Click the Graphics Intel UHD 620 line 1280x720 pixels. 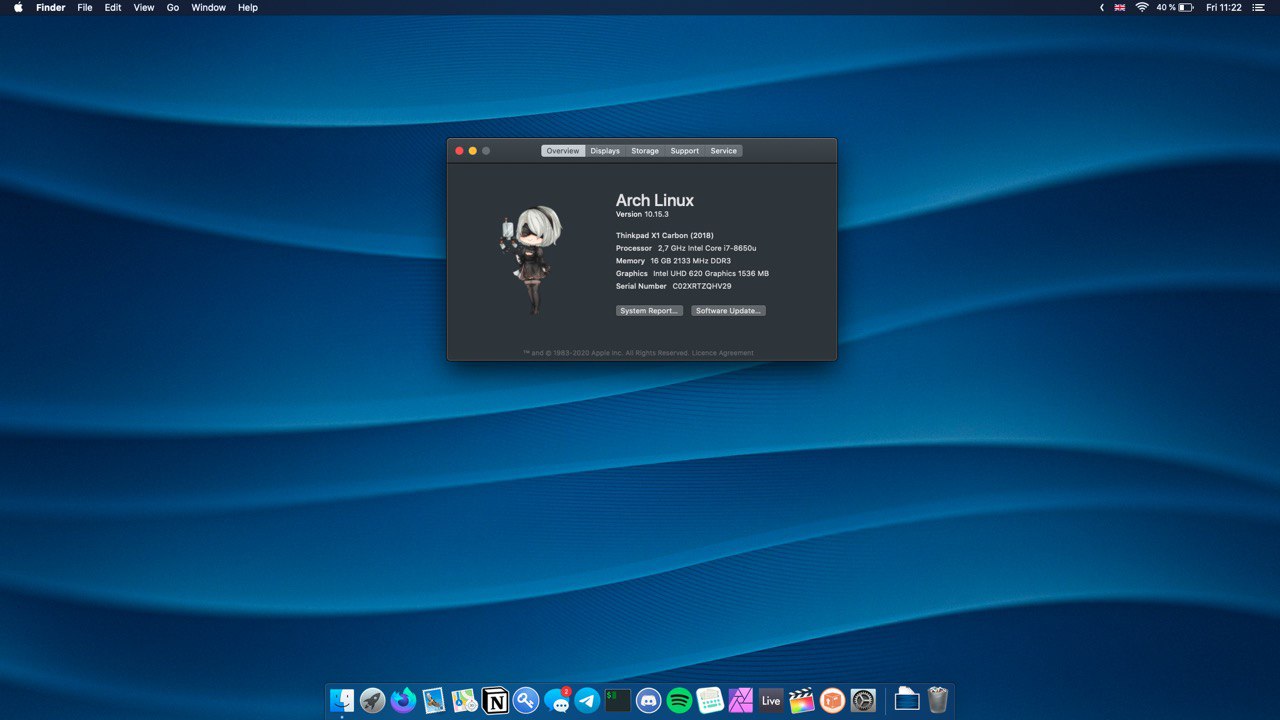pos(692,273)
